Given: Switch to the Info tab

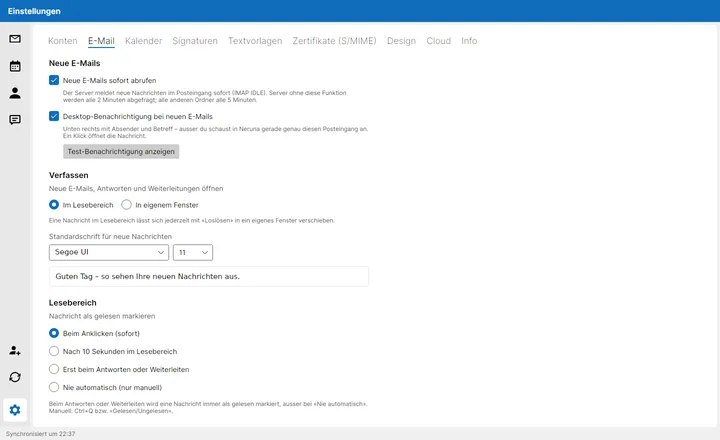Looking at the screenshot, I should (469, 41).
